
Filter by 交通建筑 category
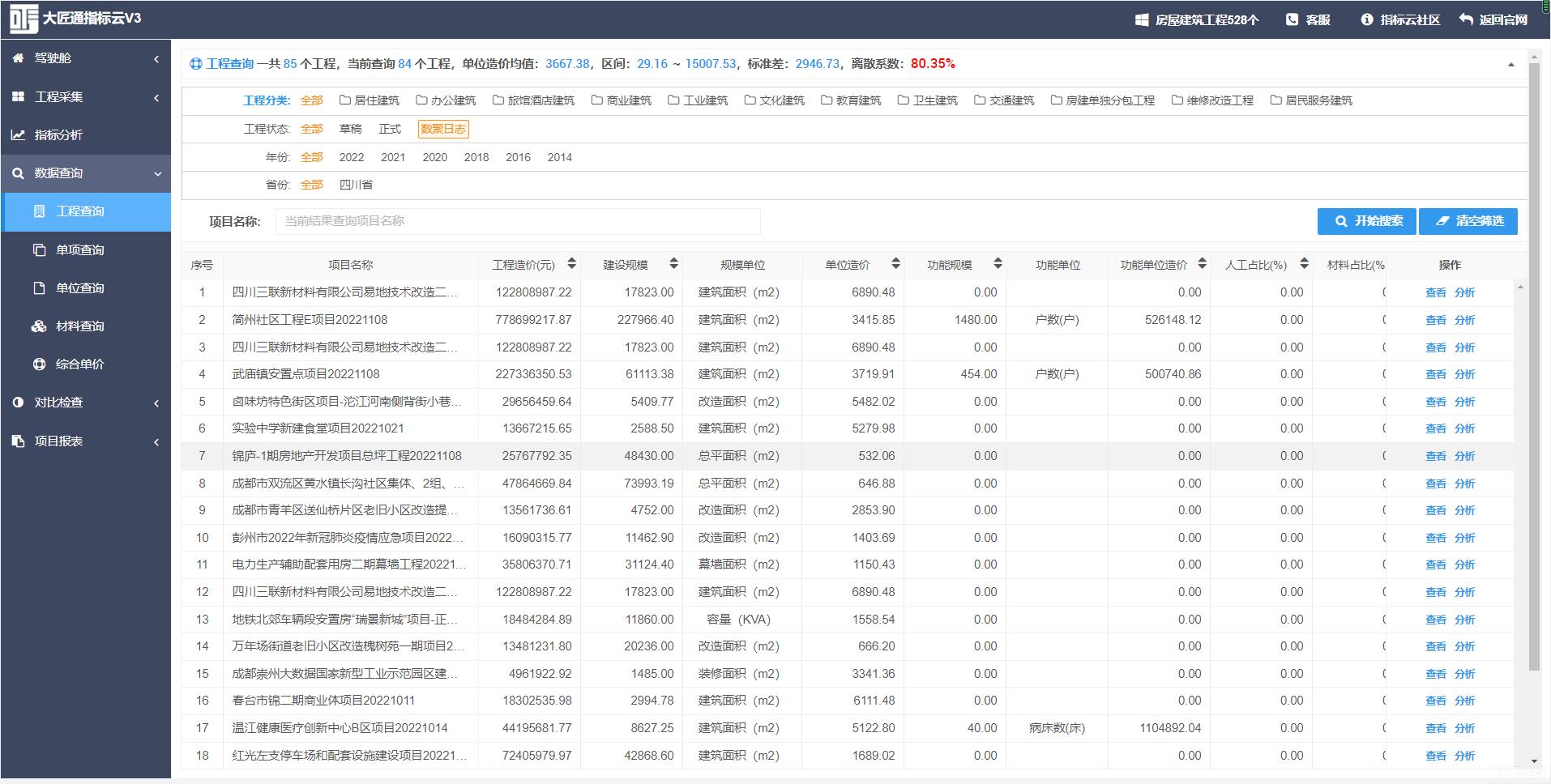[x=1004, y=100]
